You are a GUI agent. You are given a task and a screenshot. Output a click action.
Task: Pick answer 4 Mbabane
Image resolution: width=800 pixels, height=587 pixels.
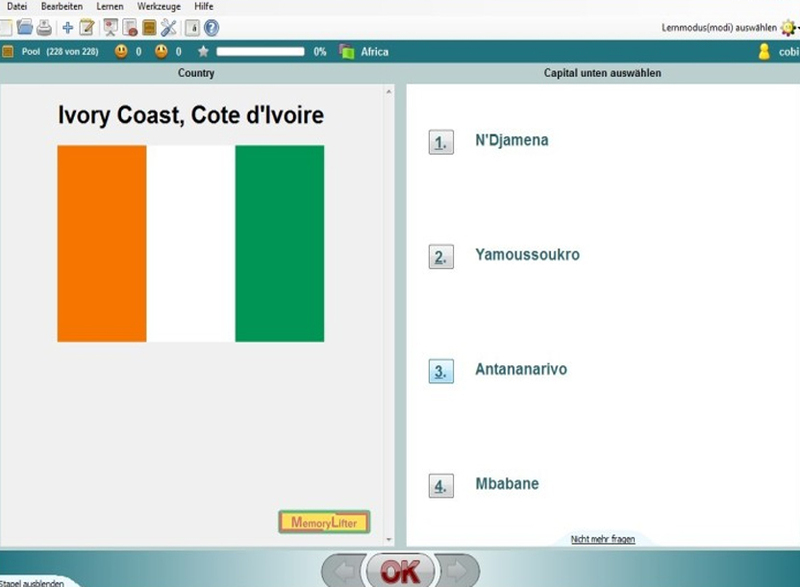click(441, 486)
